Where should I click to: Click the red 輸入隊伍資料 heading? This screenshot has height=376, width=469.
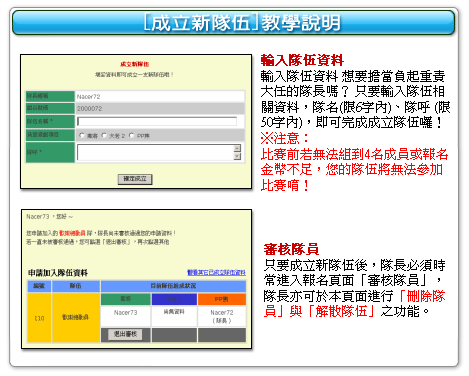pos(302,60)
